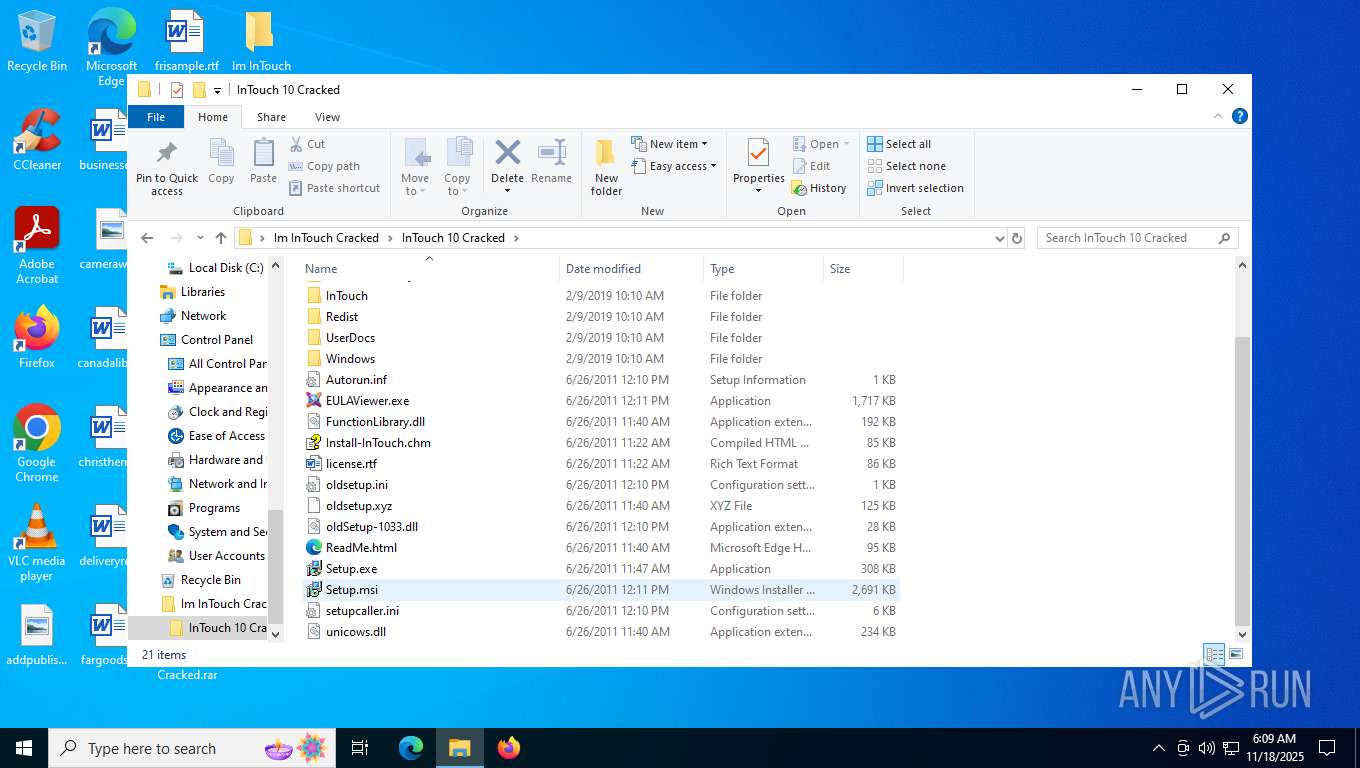This screenshot has height=768, width=1360.
Task: Click InTouch 10 Cracked breadcrumb segment
Action: 453,238
